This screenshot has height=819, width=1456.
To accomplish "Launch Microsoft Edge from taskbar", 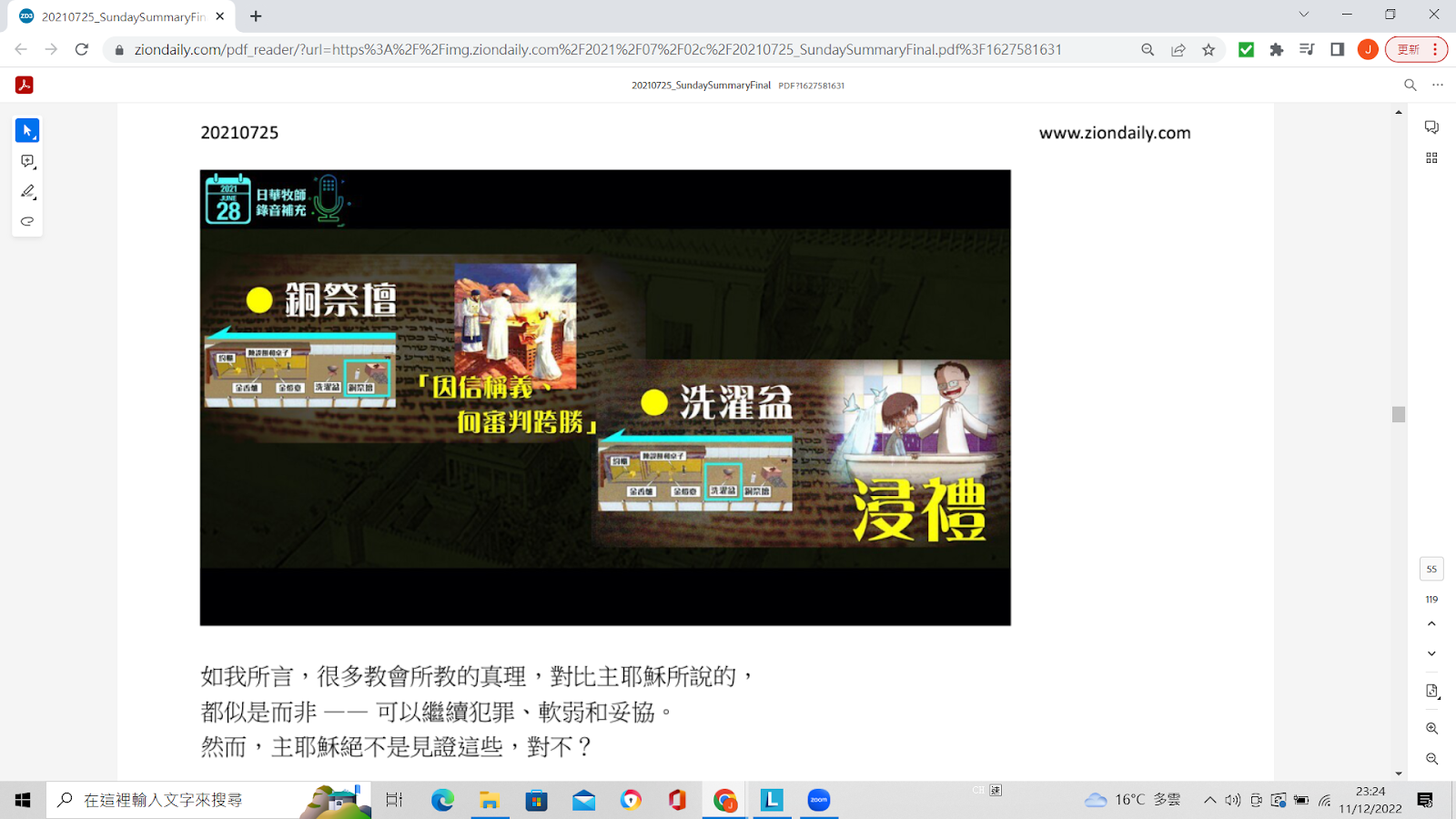I will point(442,800).
